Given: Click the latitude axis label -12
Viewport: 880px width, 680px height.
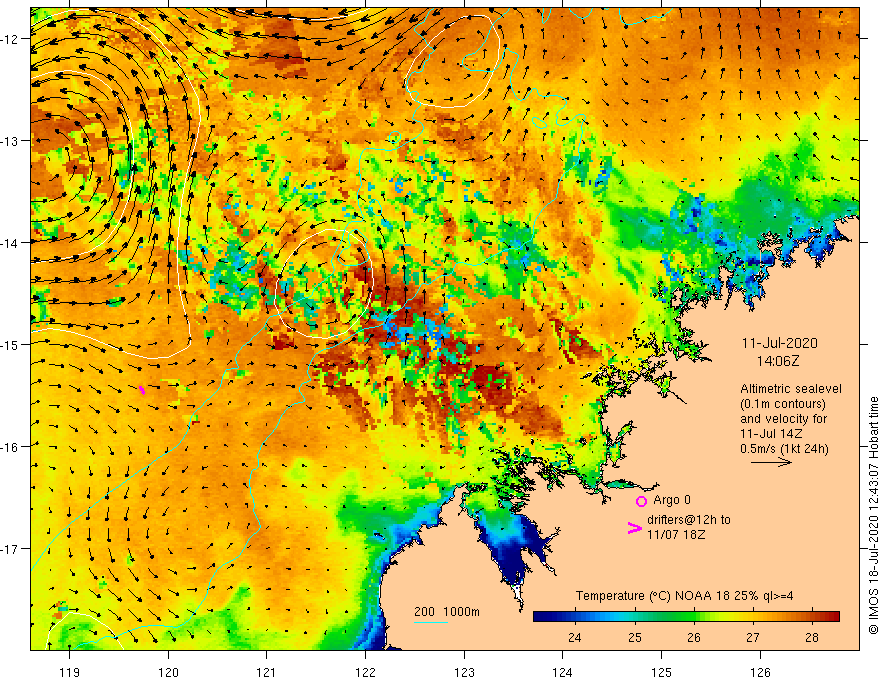Looking at the screenshot, I should [10, 39].
